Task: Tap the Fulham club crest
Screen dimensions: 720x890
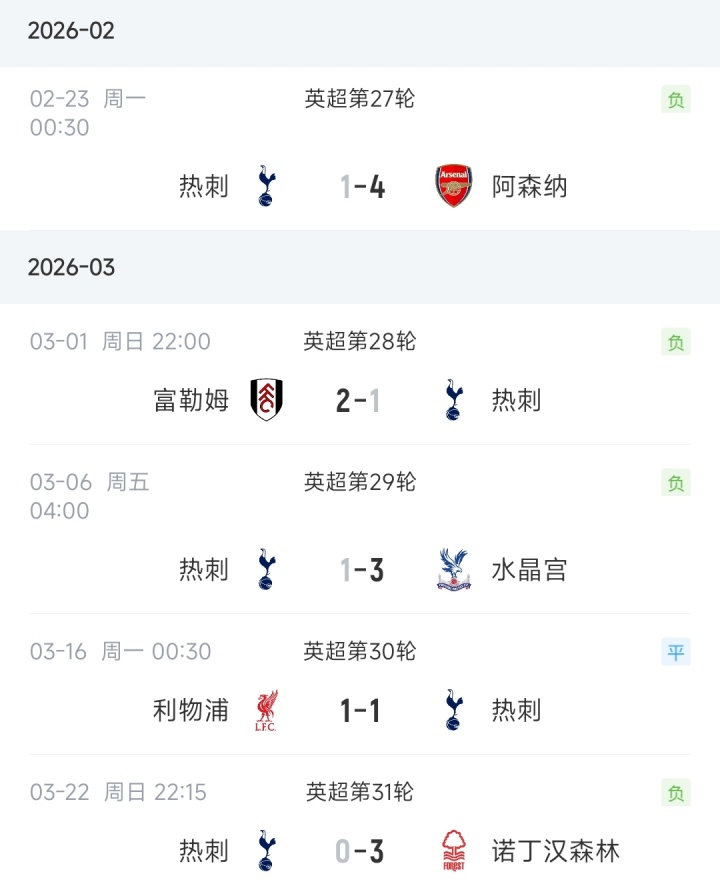Action: pyautogui.click(x=266, y=400)
